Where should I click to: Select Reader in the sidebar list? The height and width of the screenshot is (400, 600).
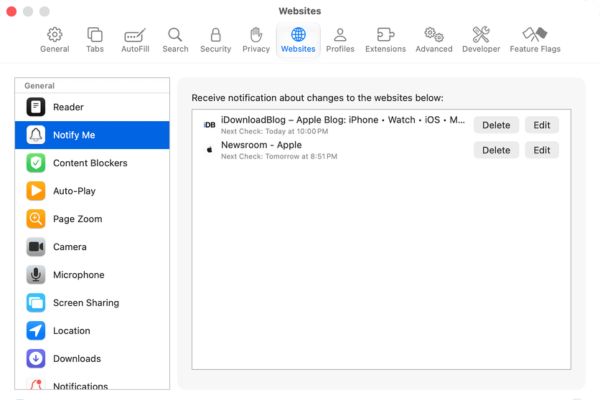tap(92, 107)
